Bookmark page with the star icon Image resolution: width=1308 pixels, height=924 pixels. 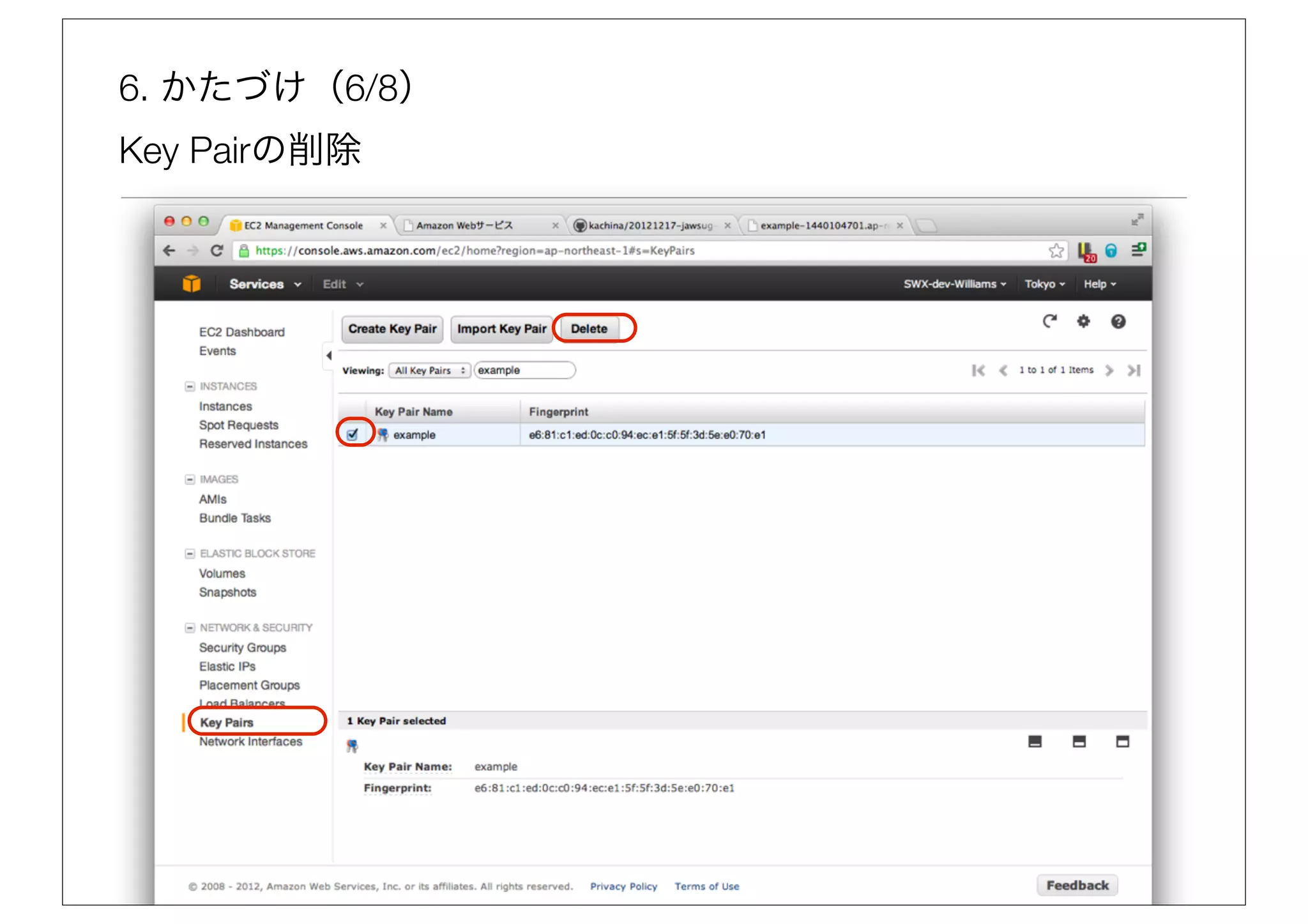(x=1056, y=250)
